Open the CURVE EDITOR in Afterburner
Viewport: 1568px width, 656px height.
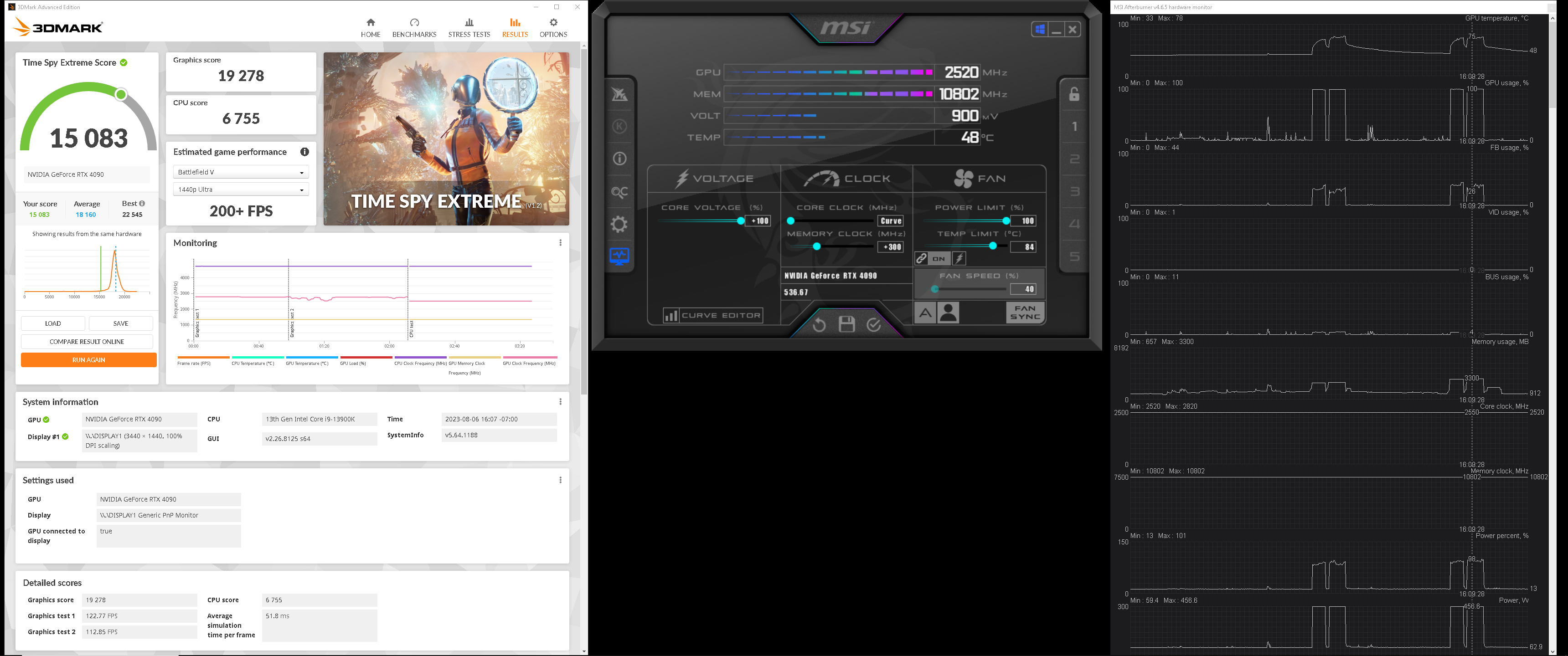click(x=713, y=315)
